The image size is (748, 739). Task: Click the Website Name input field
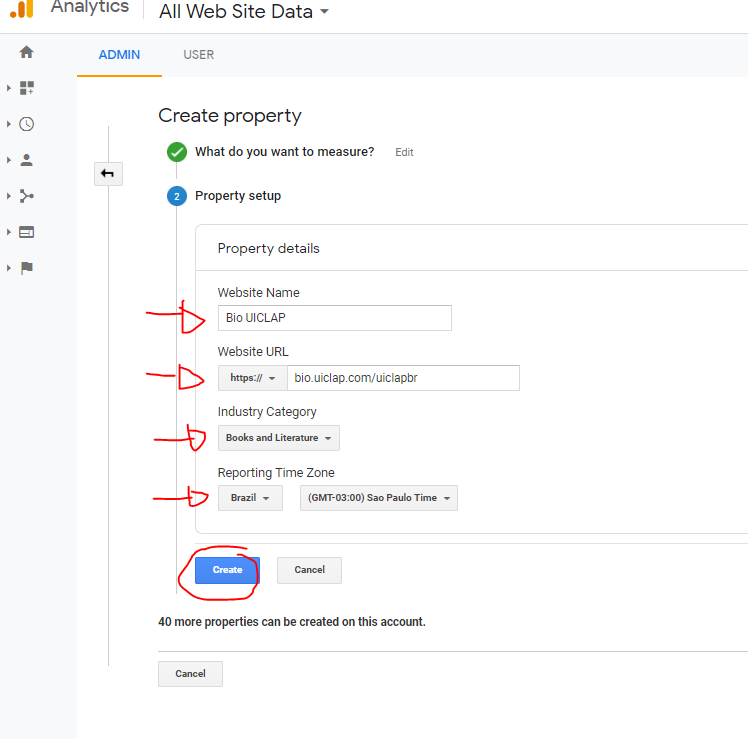point(335,318)
